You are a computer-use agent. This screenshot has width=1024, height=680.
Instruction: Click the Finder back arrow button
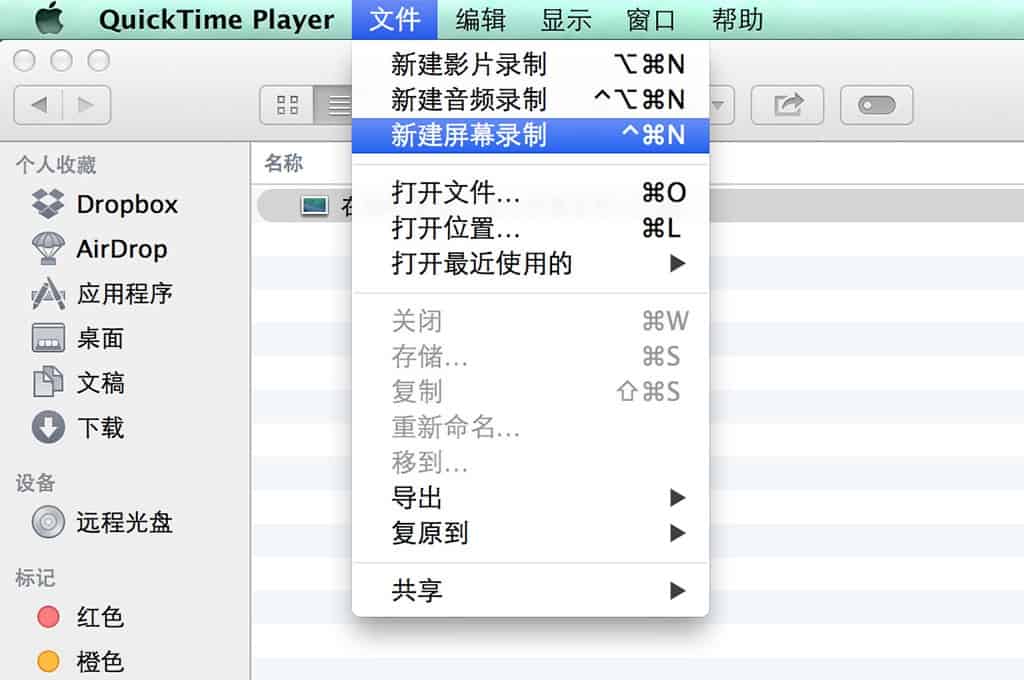[x=39, y=105]
